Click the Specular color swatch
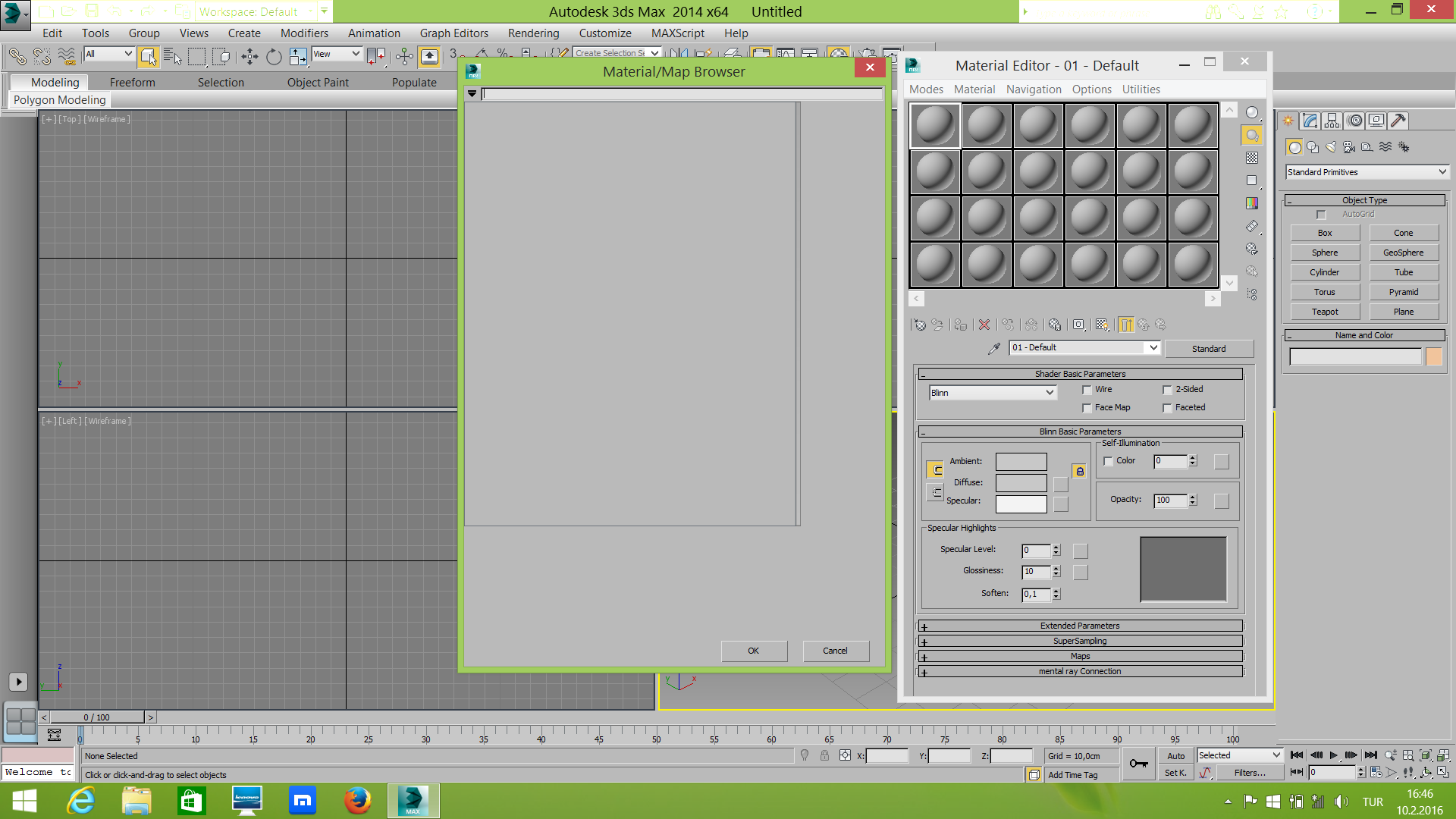Viewport: 1456px width, 819px height. pos(1021,504)
